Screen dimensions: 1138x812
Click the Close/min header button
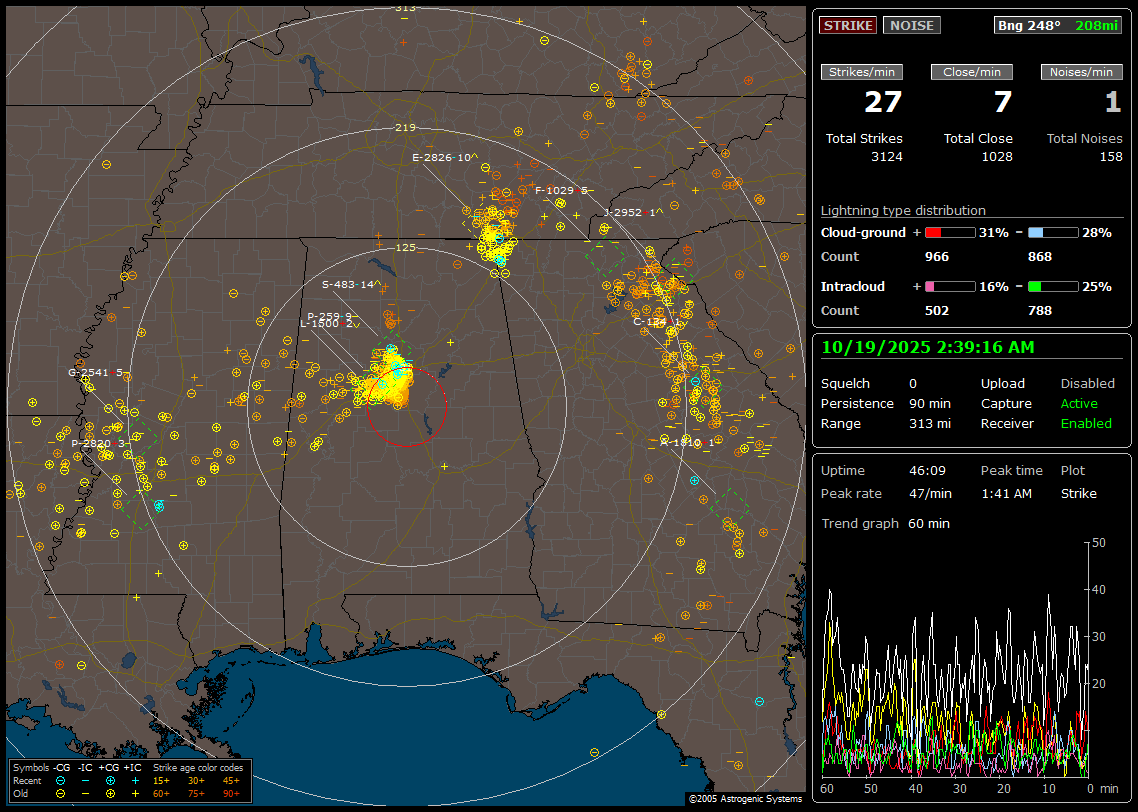click(x=972, y=72)
